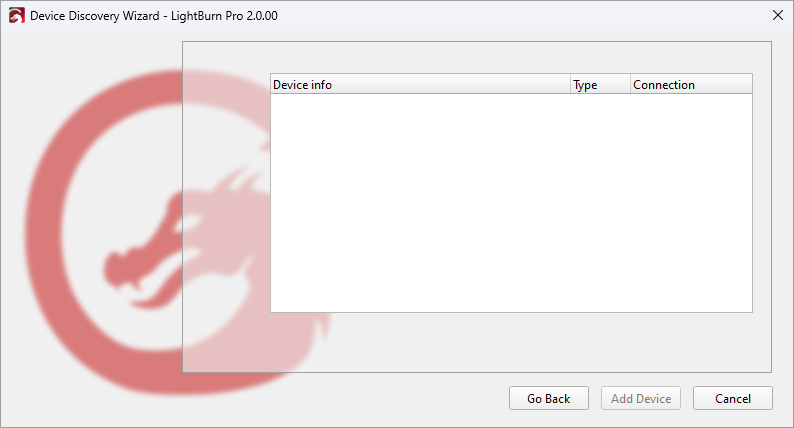This screenshot has height=428, width=794.
Task: Select divider between Type and Connection
Action: (630, 85)
